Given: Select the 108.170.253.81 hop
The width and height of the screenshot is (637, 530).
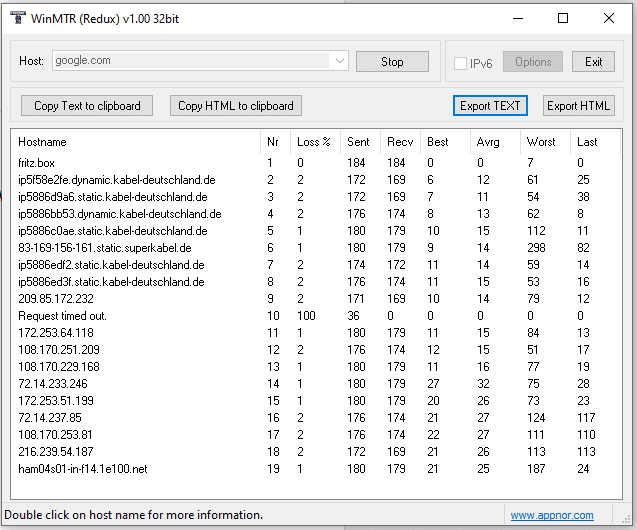Looking at the screenshot, I should coord(55,435).
